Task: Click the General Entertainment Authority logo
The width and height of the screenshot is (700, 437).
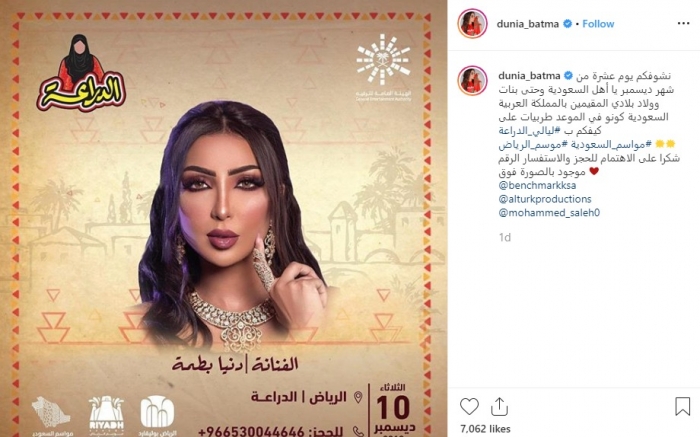Action: point(383,67)
